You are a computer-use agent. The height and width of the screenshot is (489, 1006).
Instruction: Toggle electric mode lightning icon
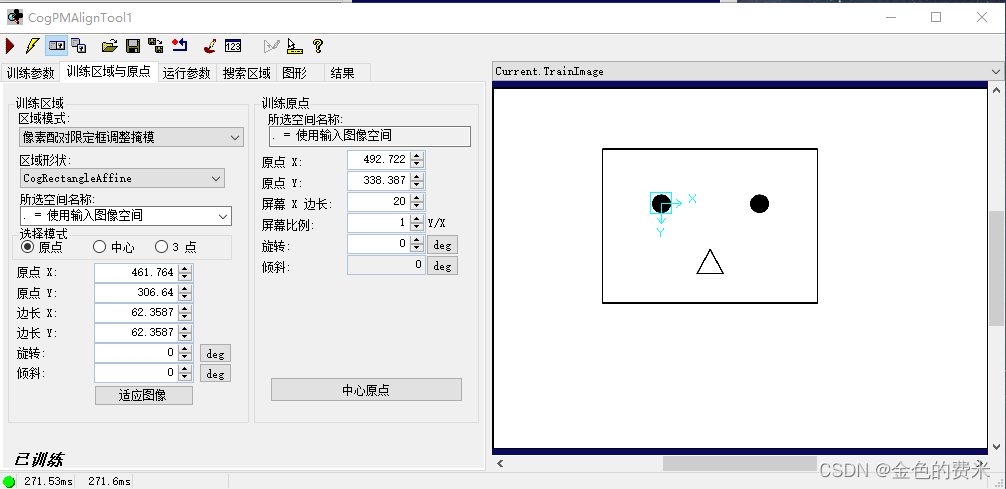click(32, 46)
